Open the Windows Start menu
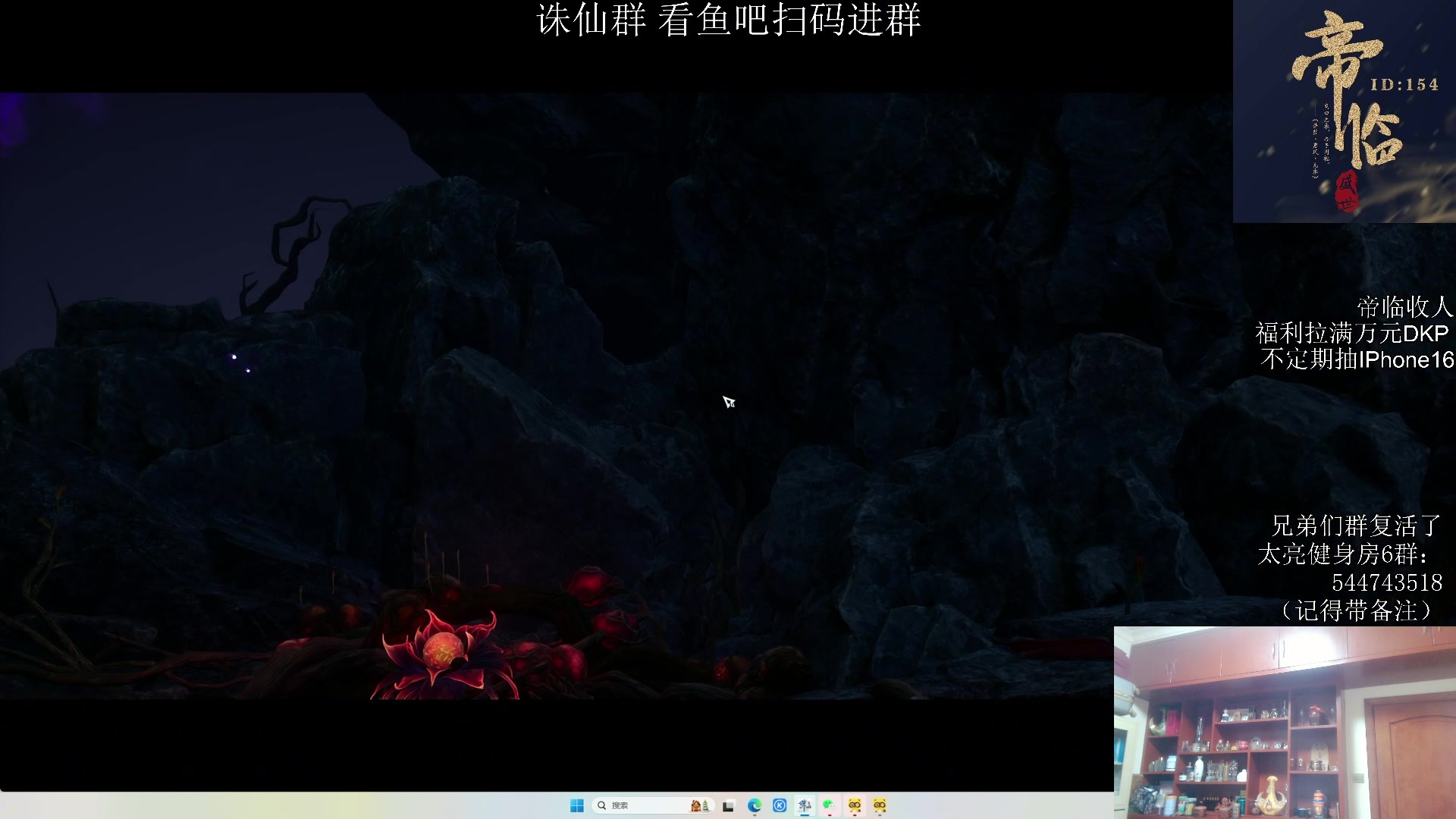 click(x=577, y=805)
